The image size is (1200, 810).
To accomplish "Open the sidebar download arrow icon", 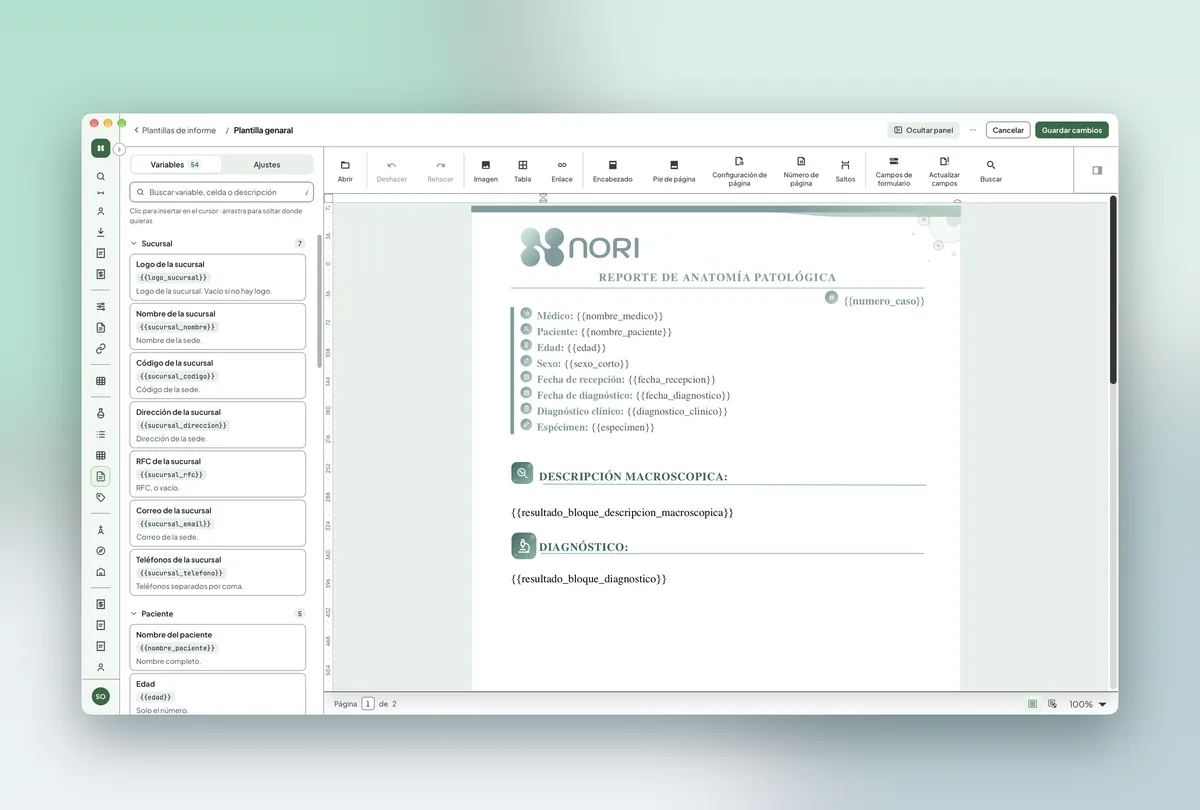I will 100,232.
